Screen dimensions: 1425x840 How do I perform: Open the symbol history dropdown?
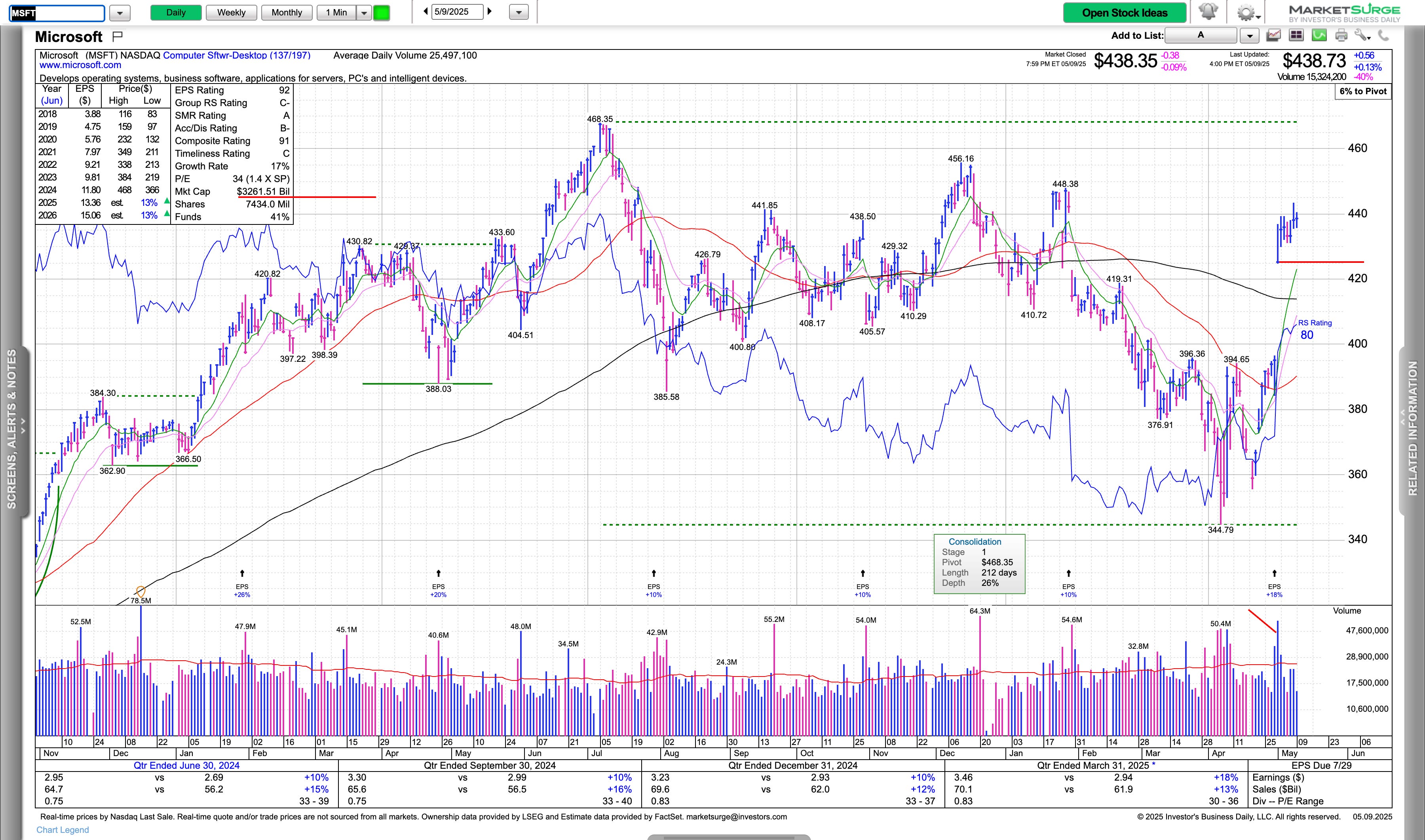120,12
